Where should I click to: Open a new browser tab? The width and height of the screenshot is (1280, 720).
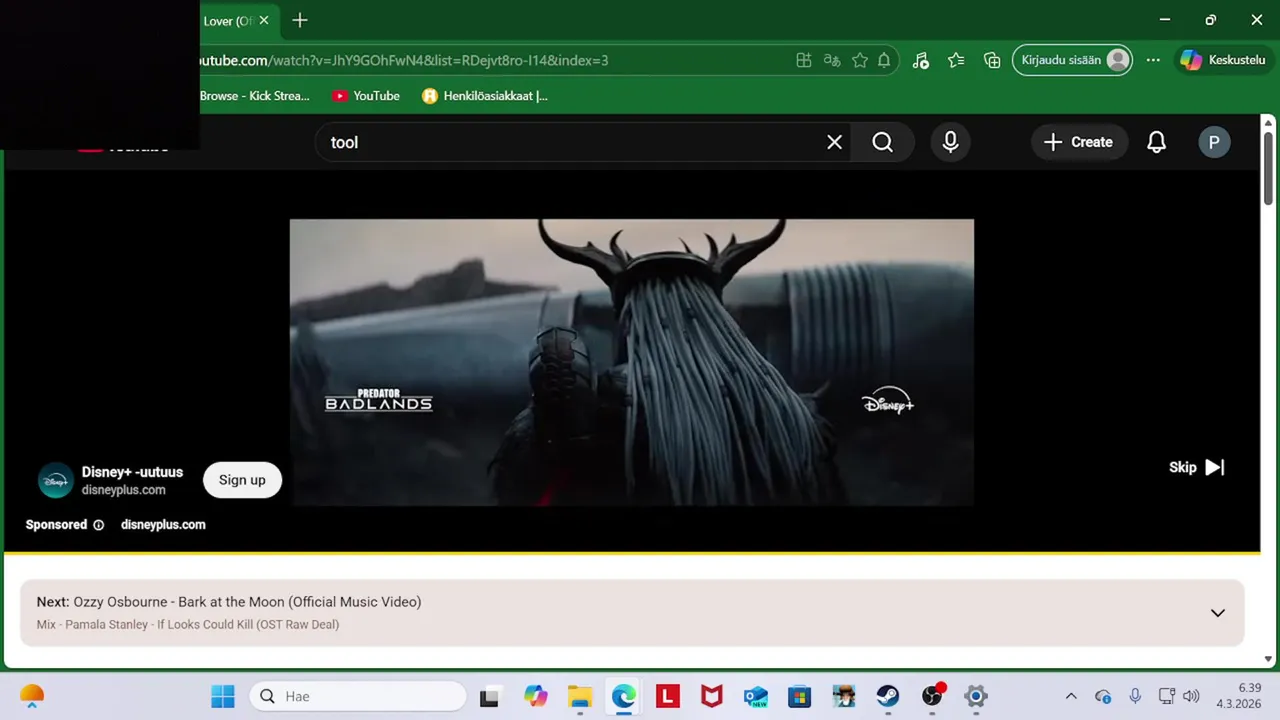point(300,20)
